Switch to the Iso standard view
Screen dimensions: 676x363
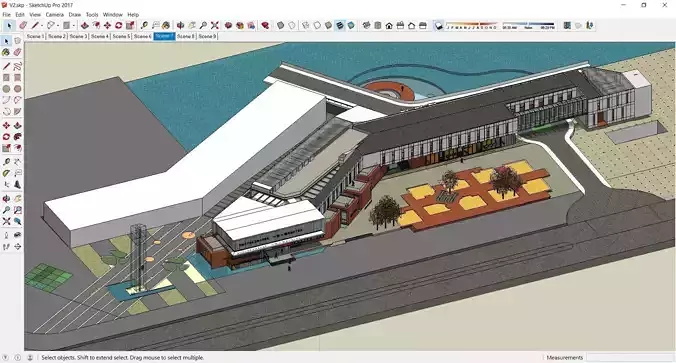click(x=366, y=25)
